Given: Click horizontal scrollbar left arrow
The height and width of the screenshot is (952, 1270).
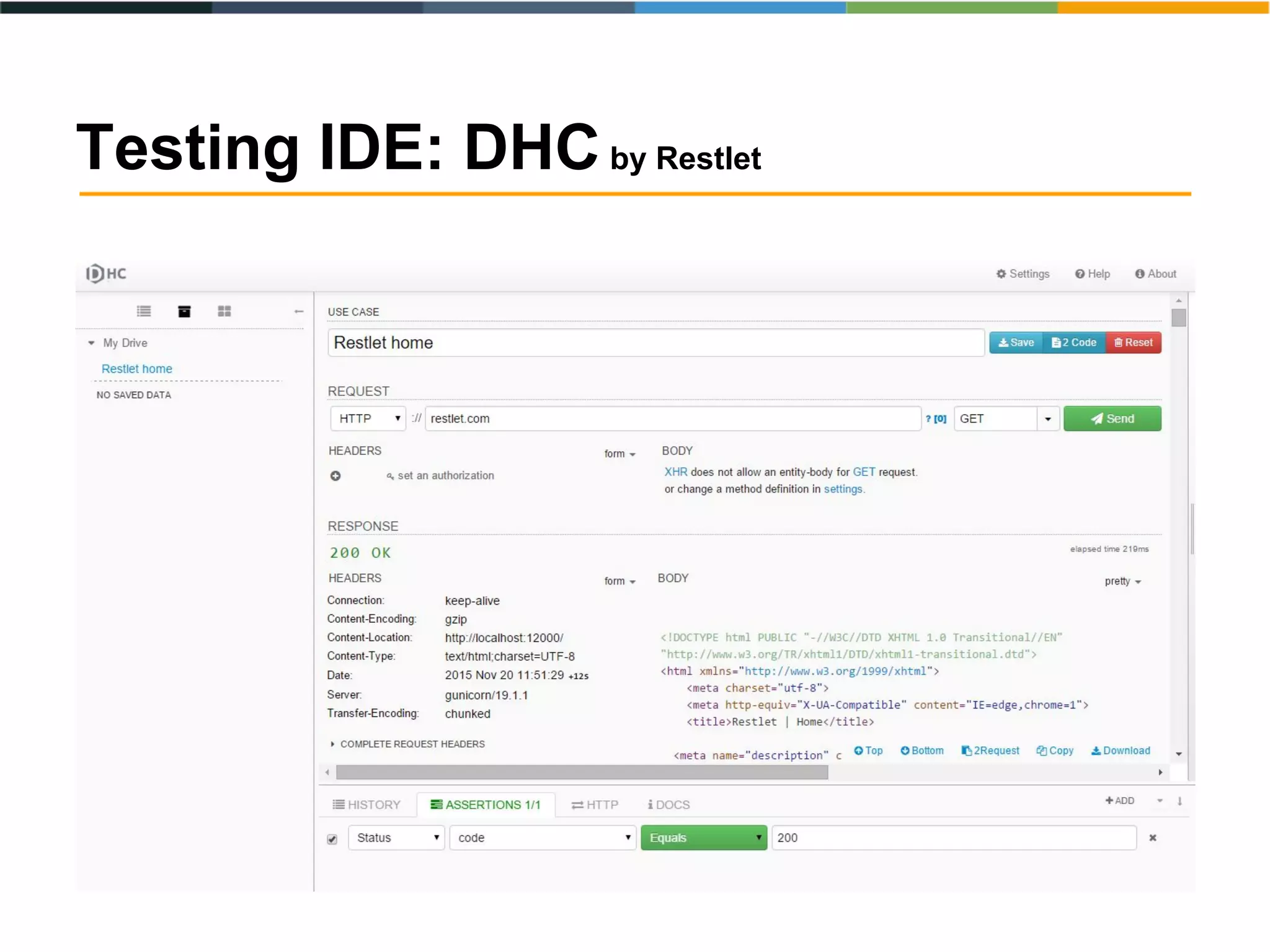Looking at the screenshot, I should pyautogui.click(x=327, y=772).
